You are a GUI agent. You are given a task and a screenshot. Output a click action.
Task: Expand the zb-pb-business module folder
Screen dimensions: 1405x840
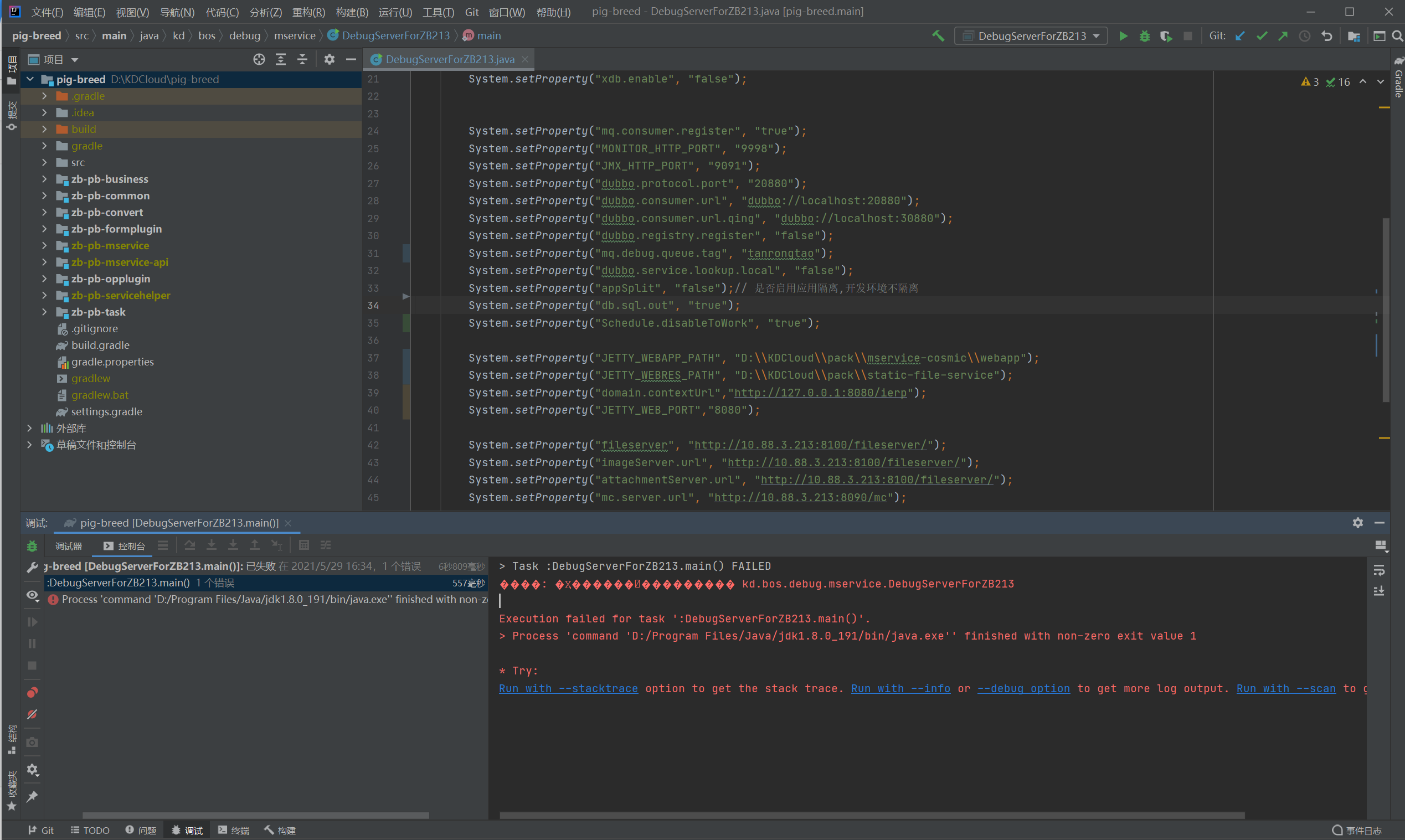point(44,179)
